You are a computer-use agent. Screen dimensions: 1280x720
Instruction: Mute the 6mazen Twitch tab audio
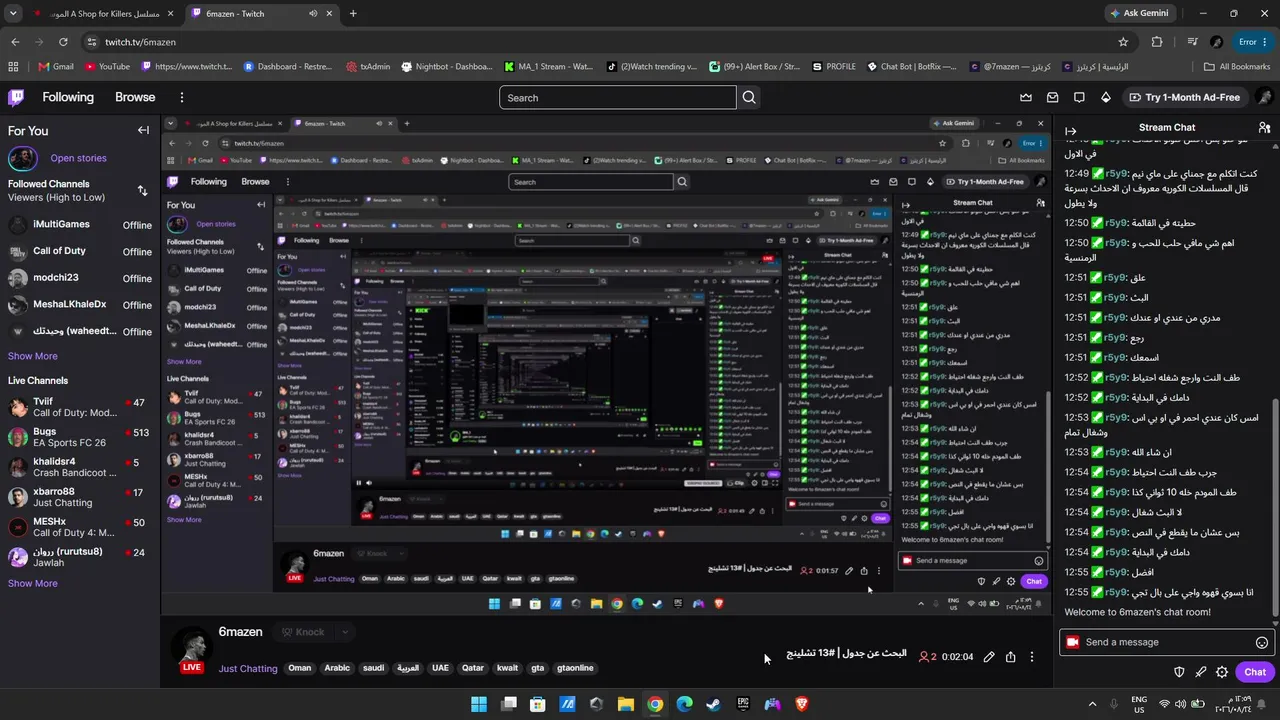click(x=313, y=14)
